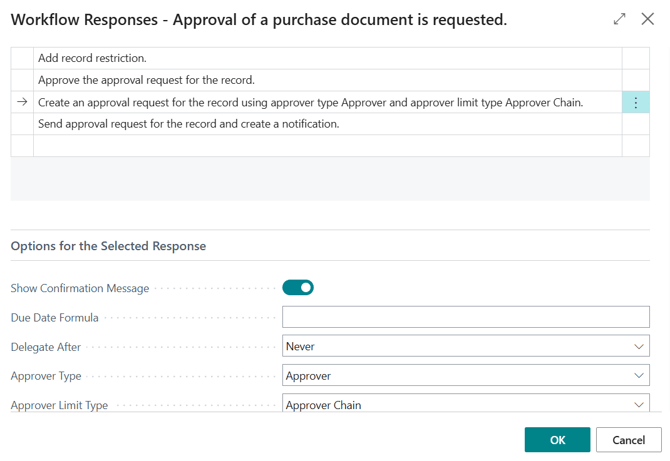Click the row selector arrow indicator

tap(22, 102)
